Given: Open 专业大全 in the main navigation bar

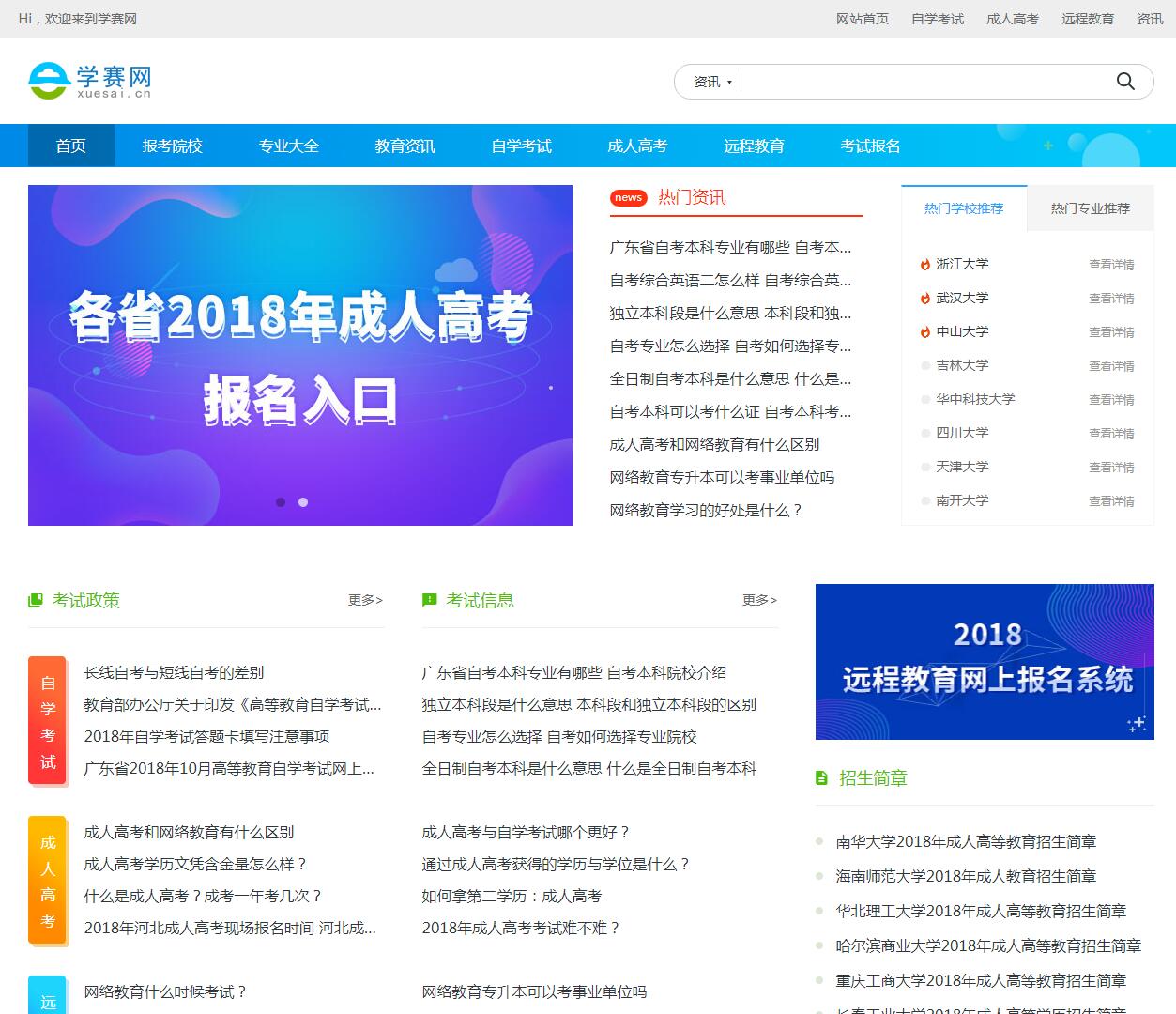Looking at the screenshot, I should [x=289, y=146].
